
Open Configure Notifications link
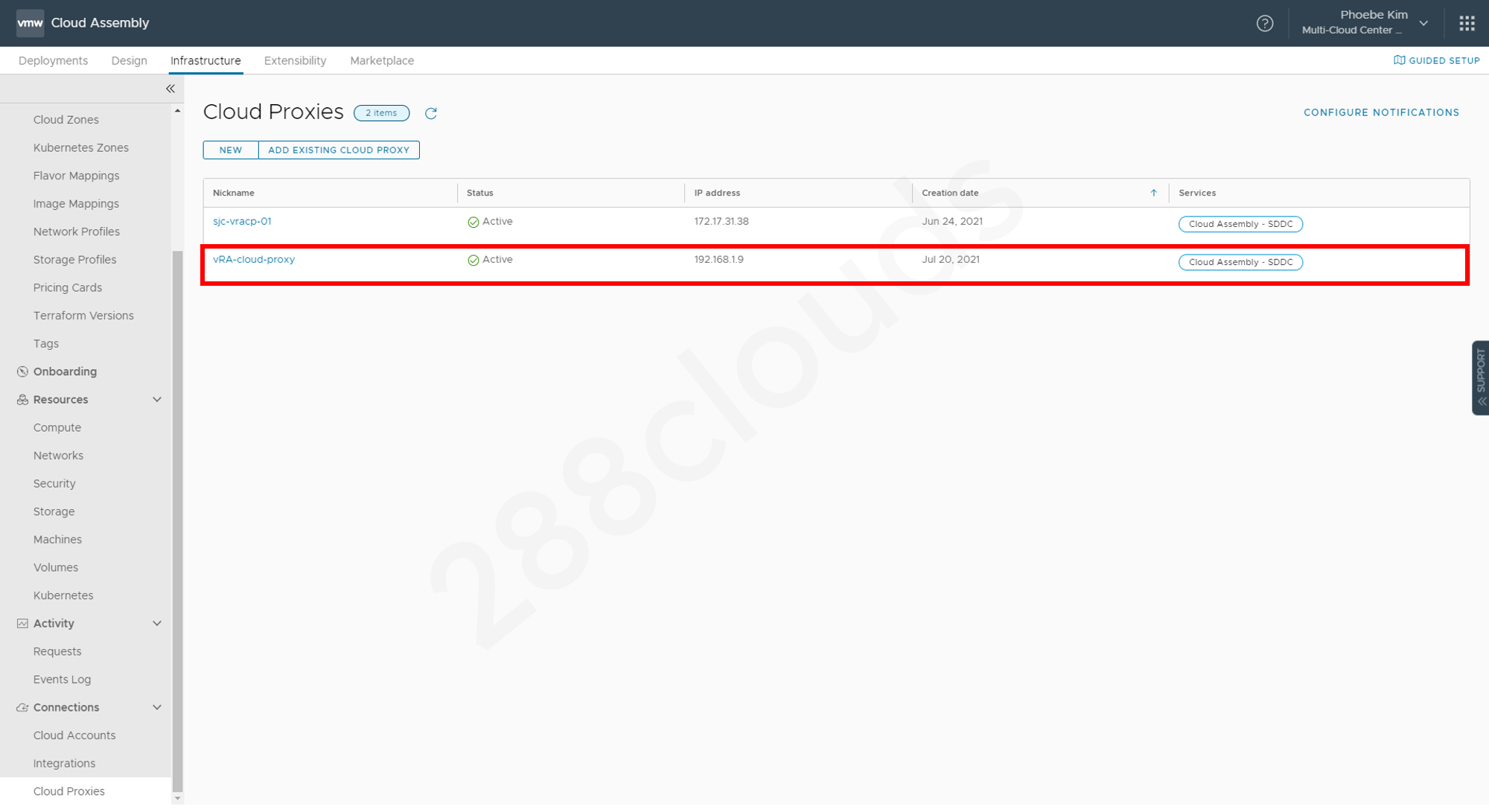[1381, 112]
